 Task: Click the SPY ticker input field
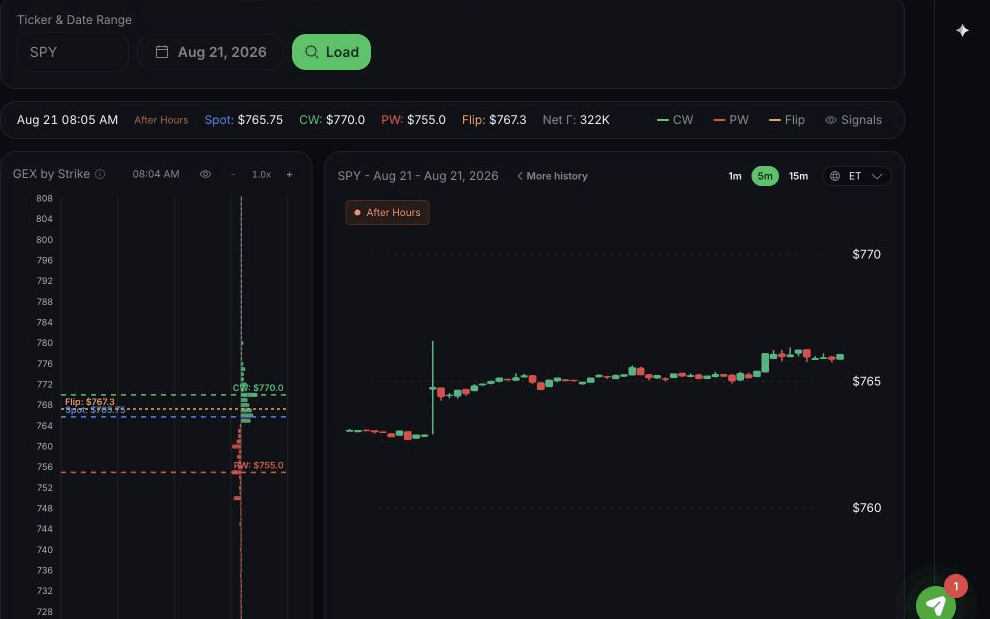click(x=73, y=52)
